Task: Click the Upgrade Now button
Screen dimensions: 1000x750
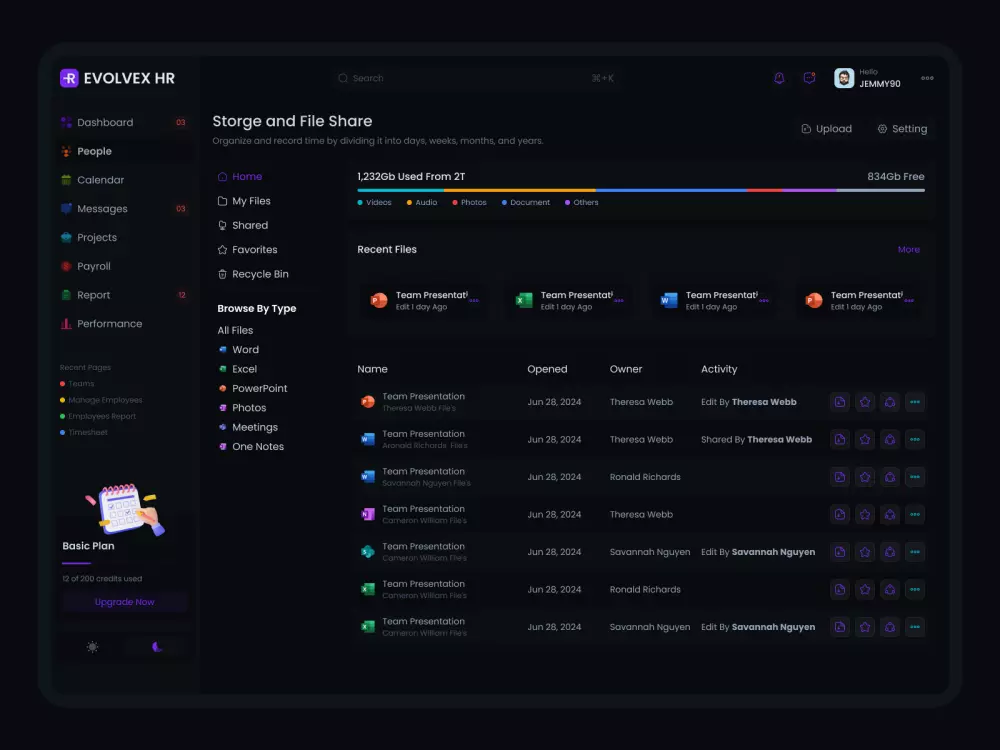Action: [124, 602]
